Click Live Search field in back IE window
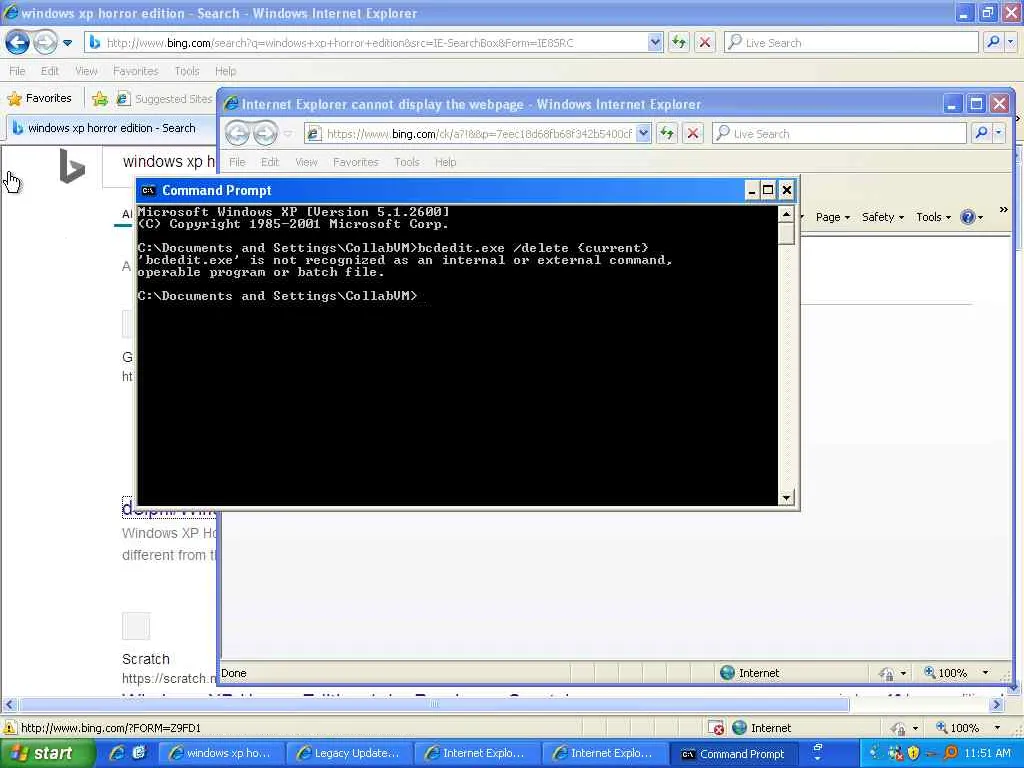The image size is (1024, 768). coord(851,42)
